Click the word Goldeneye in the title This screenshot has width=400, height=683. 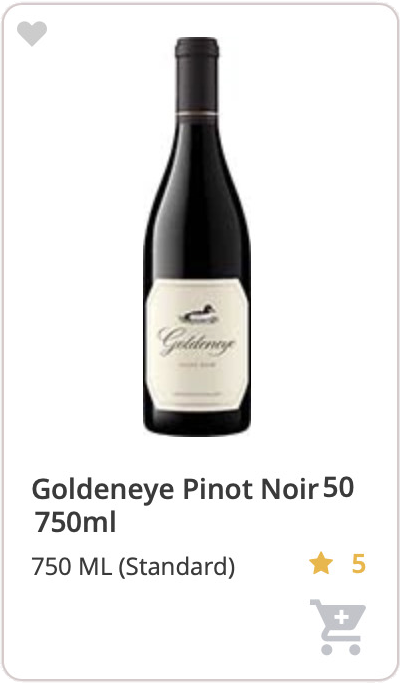pos(103,490)
